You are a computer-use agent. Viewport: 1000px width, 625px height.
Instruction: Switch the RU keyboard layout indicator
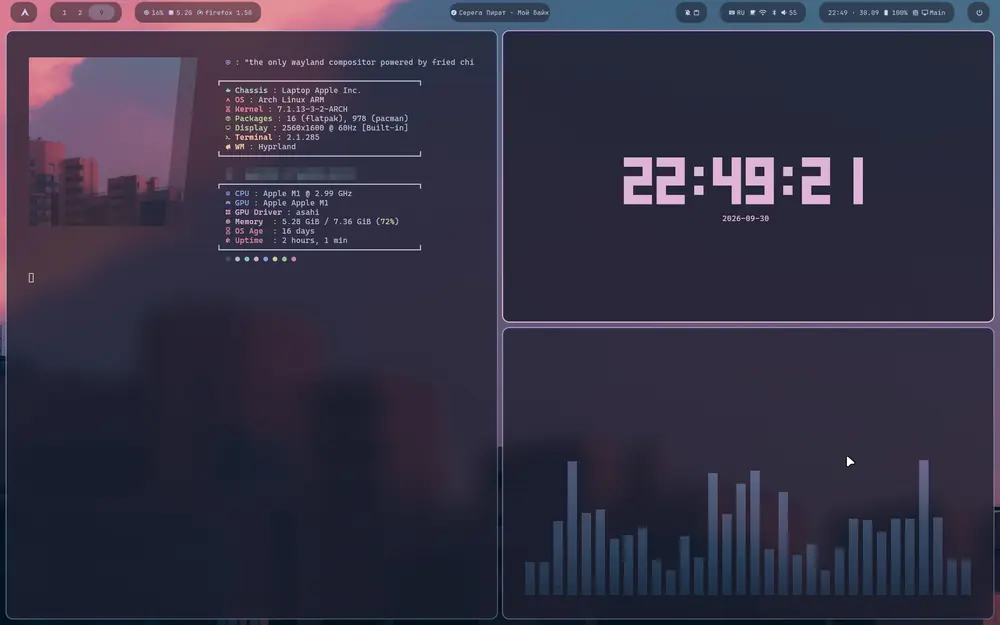coord(737,13)
